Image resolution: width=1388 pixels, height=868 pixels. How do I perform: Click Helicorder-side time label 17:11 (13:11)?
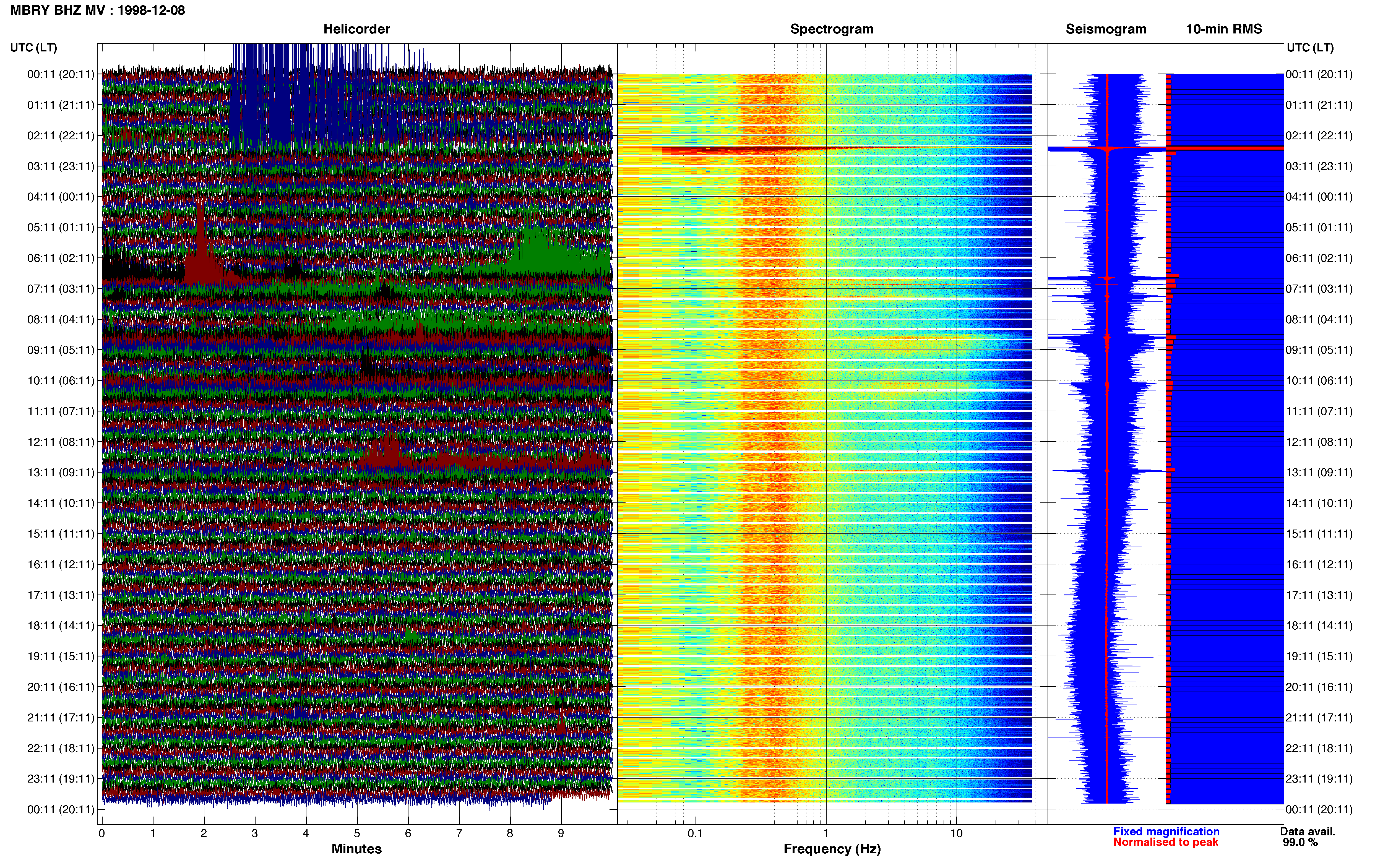(61, 595)
